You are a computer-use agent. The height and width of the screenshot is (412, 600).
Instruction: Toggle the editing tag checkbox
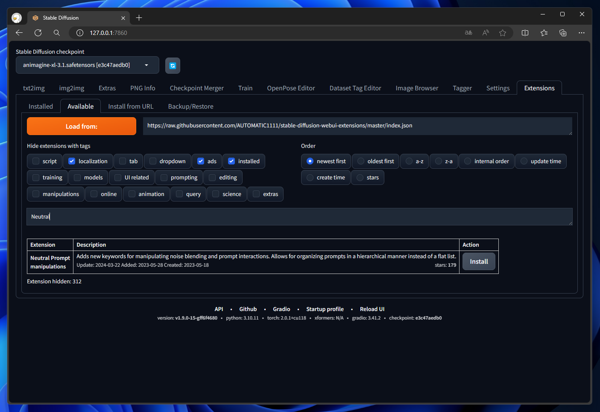coord(212,178)
